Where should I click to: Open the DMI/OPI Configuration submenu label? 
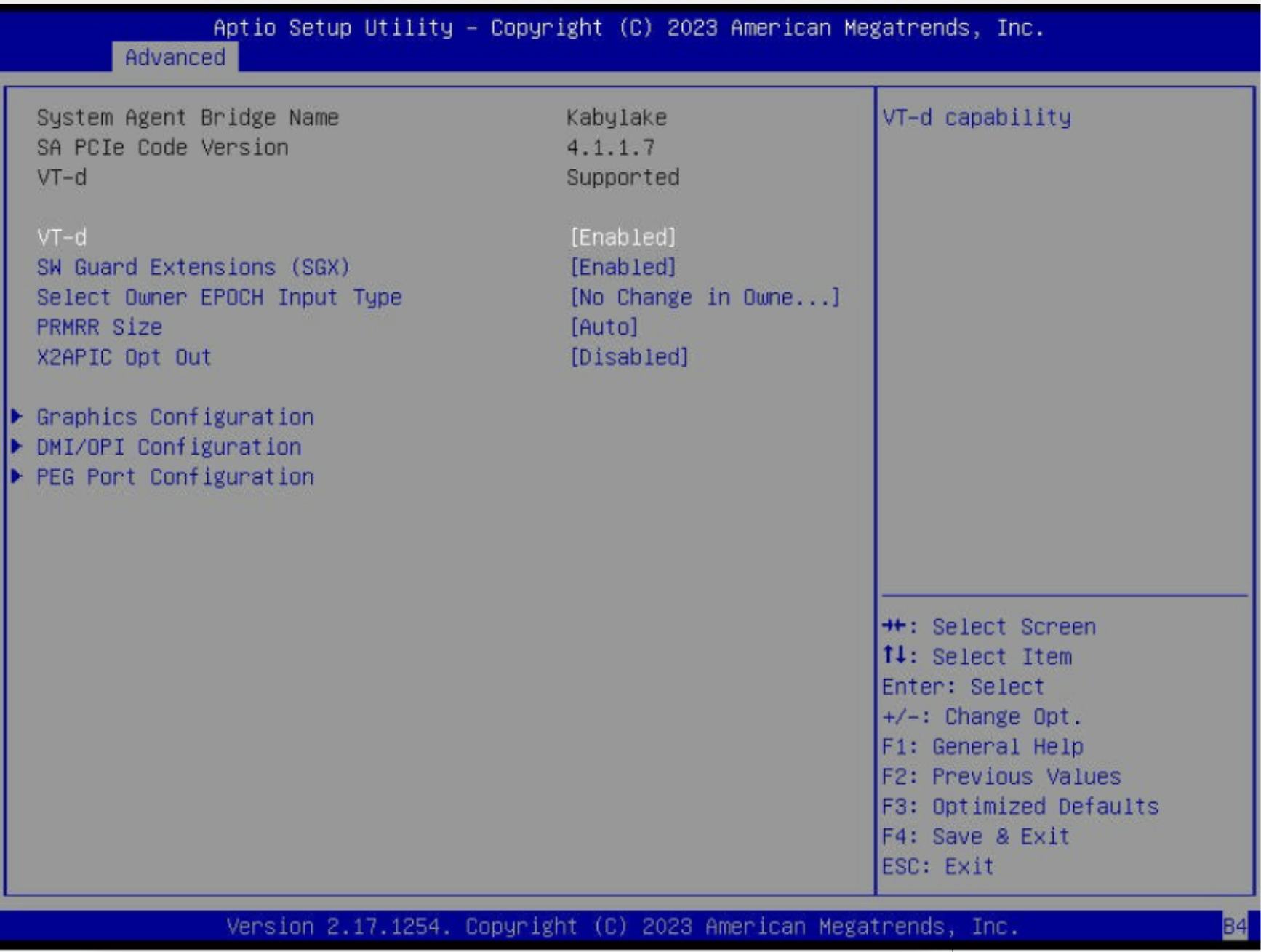coord(169,447)
